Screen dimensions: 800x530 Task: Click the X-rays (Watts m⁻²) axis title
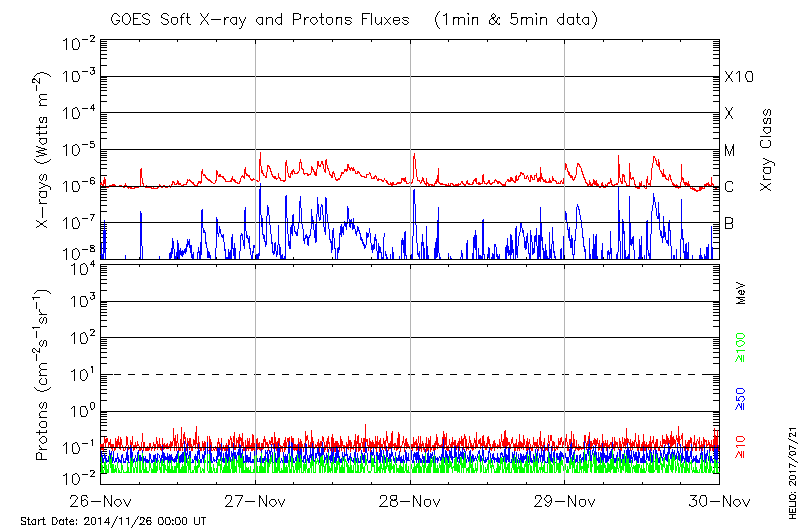(43, 150)
